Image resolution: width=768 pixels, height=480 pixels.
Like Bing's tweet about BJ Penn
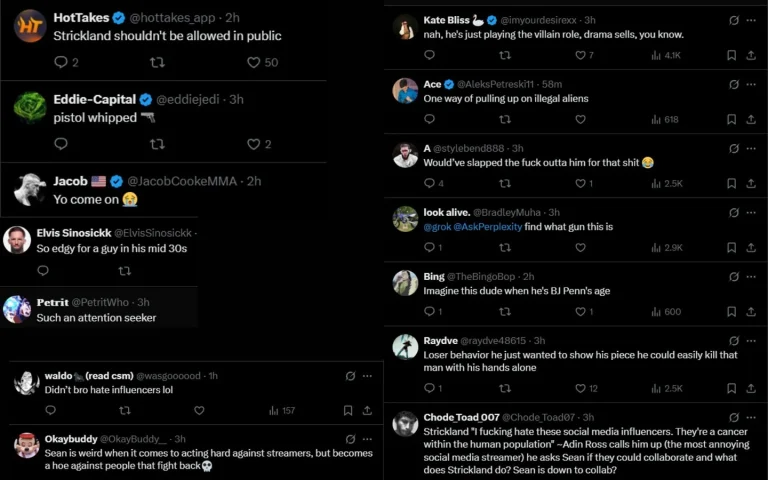pyautogui.click(x=580, y=312)
